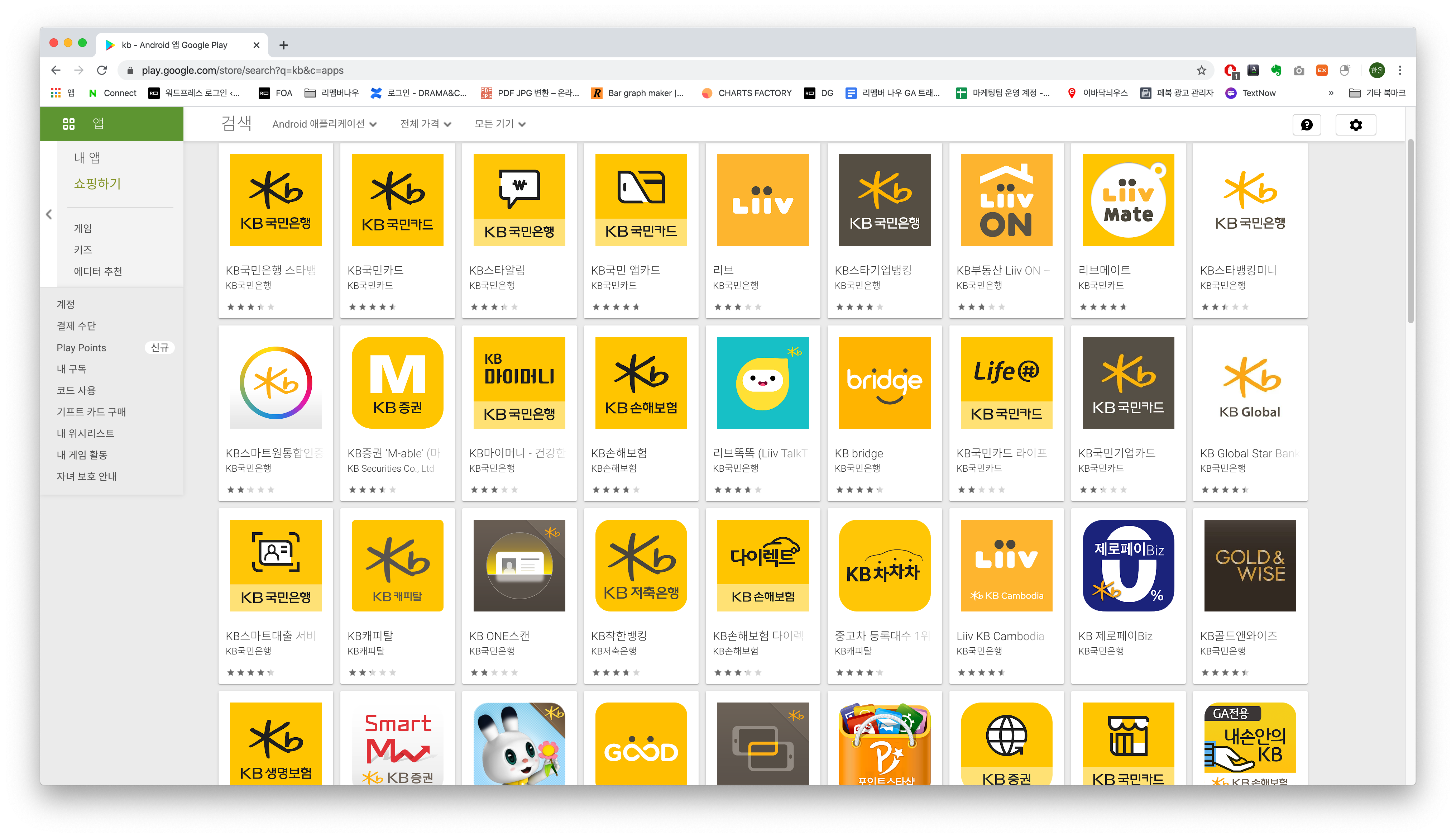Show more bookmarks with the » chevron
This screenshot has width=1456, height=838.
1331,93
